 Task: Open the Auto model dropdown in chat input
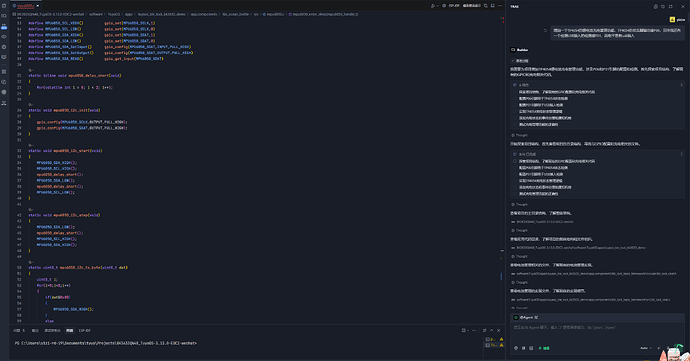pyautogui.click(x=646, y=348)
